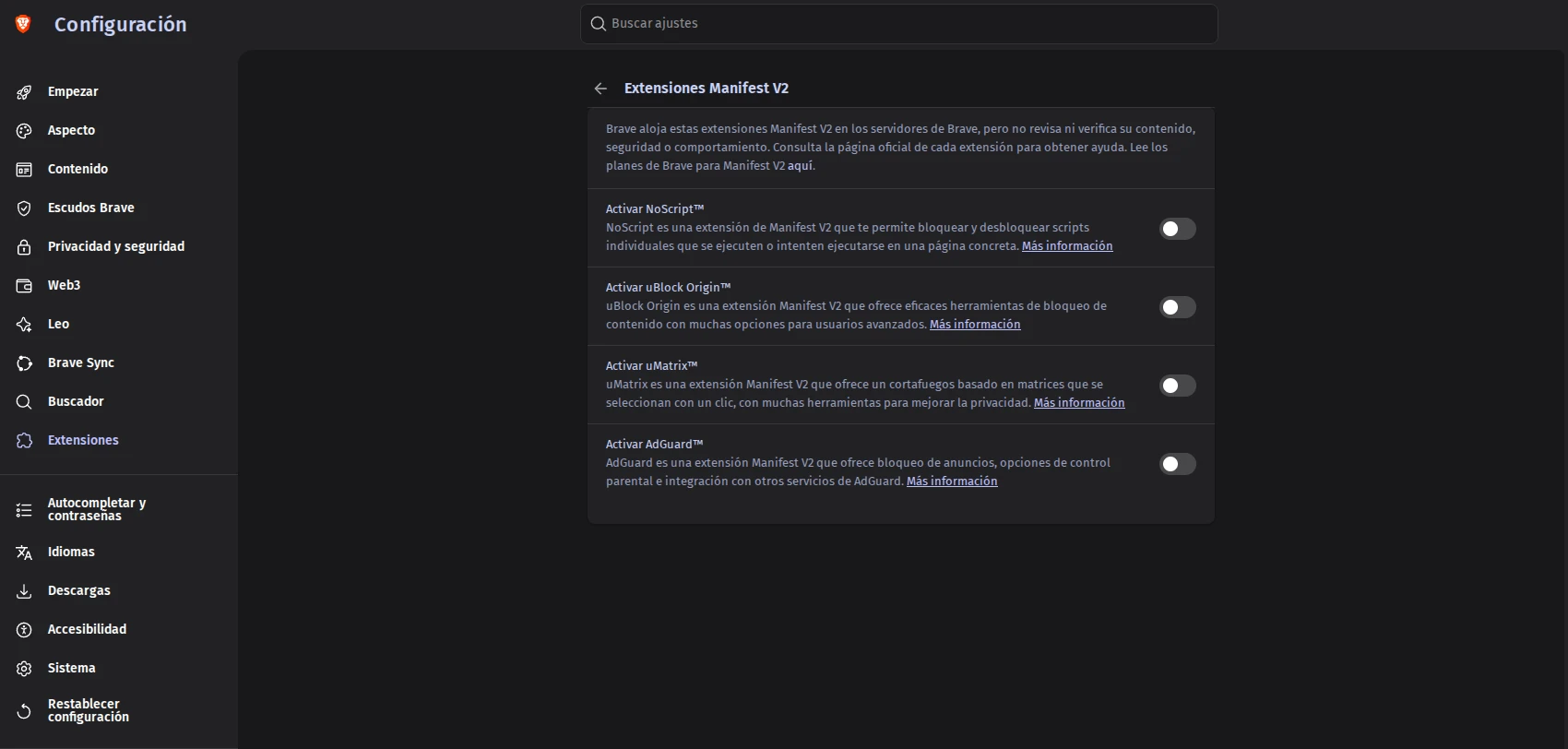1568x749 pixels.
Task: Enable the NoScript toggle
Action: (1177, 229)
